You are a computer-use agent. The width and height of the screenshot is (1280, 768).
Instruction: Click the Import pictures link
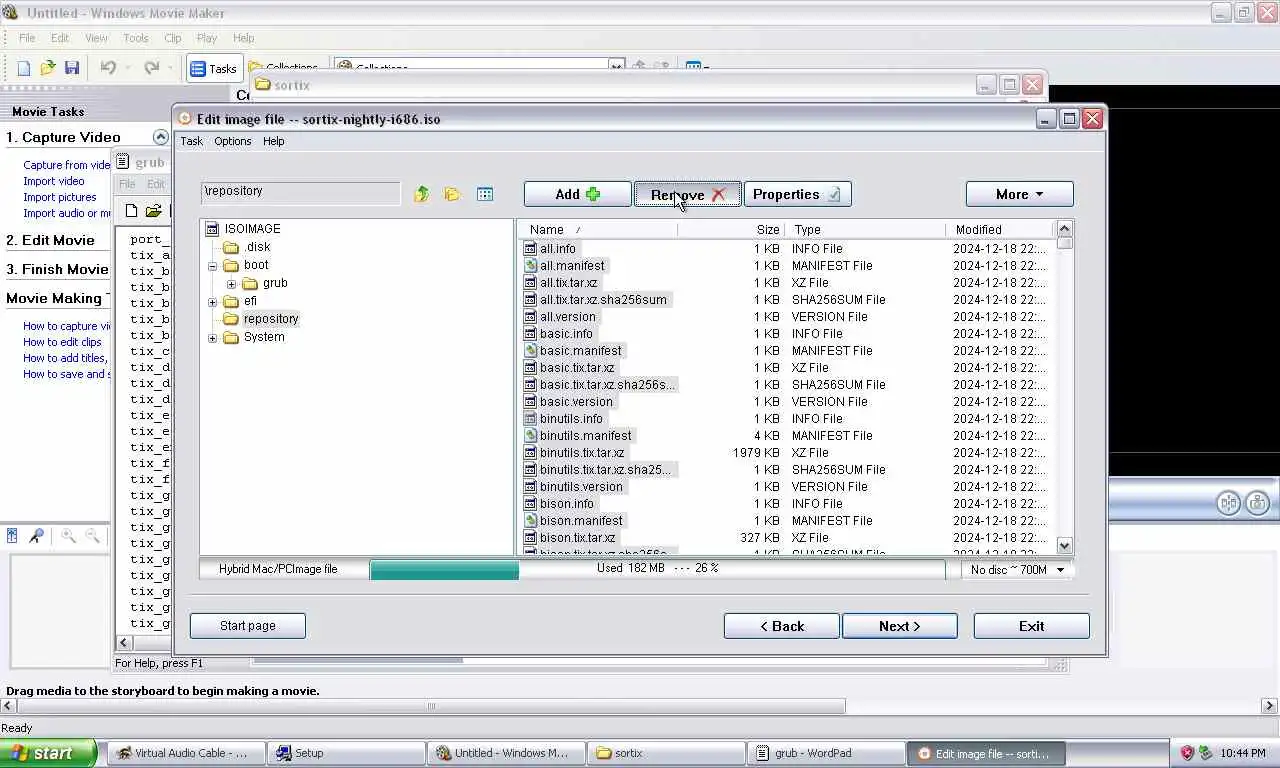60,197
